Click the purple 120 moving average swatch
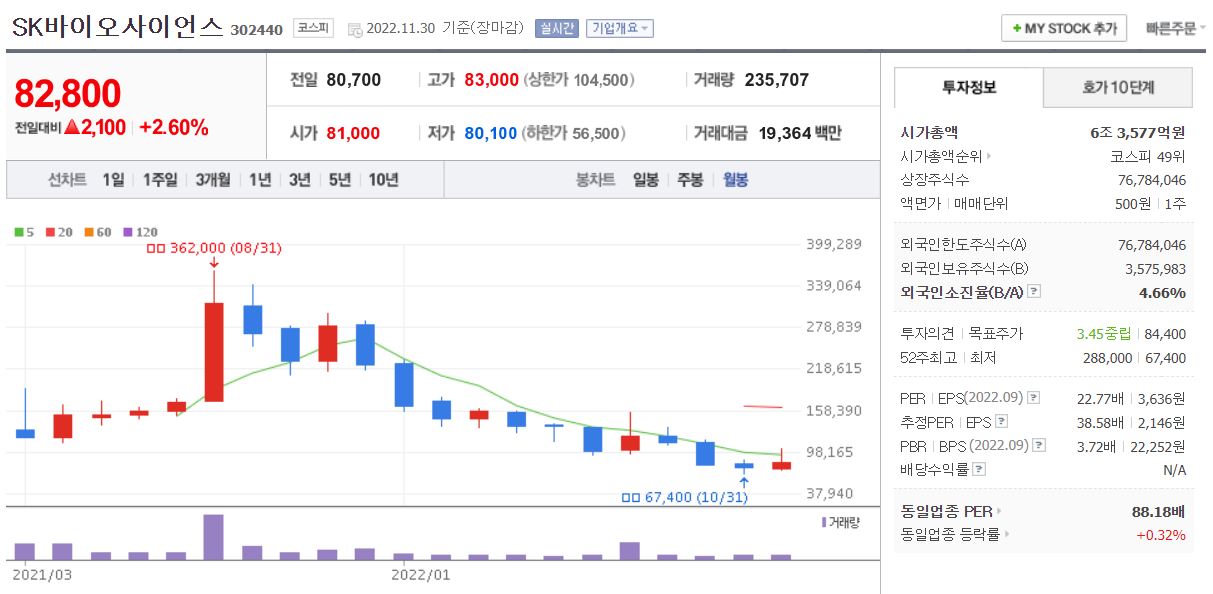The width and height of the screenshot is (1213, 594). [126, 232]
